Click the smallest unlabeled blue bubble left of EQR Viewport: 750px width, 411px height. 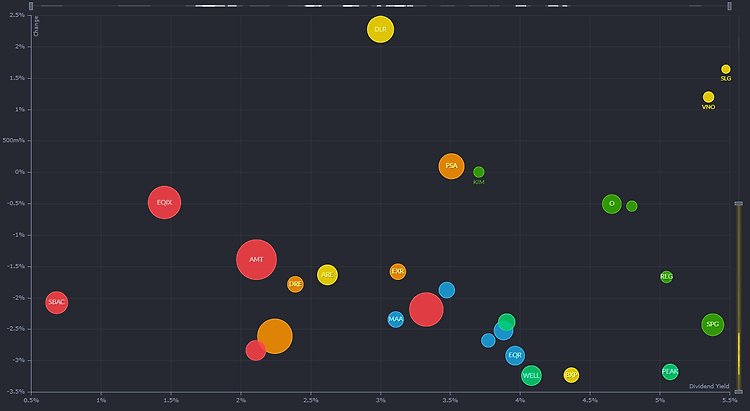[488, 341]
